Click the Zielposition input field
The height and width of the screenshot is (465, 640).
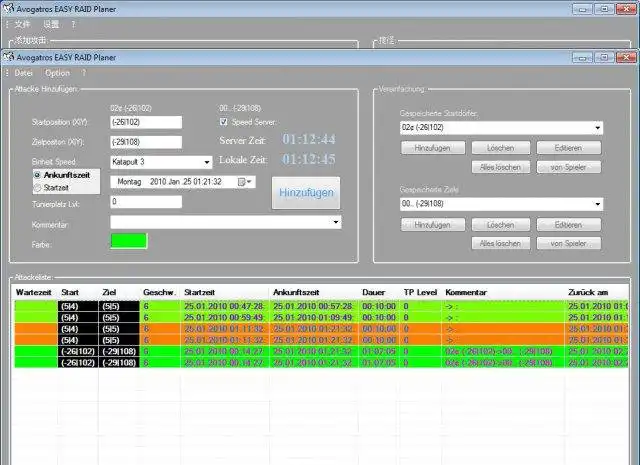tap(146, 142)
